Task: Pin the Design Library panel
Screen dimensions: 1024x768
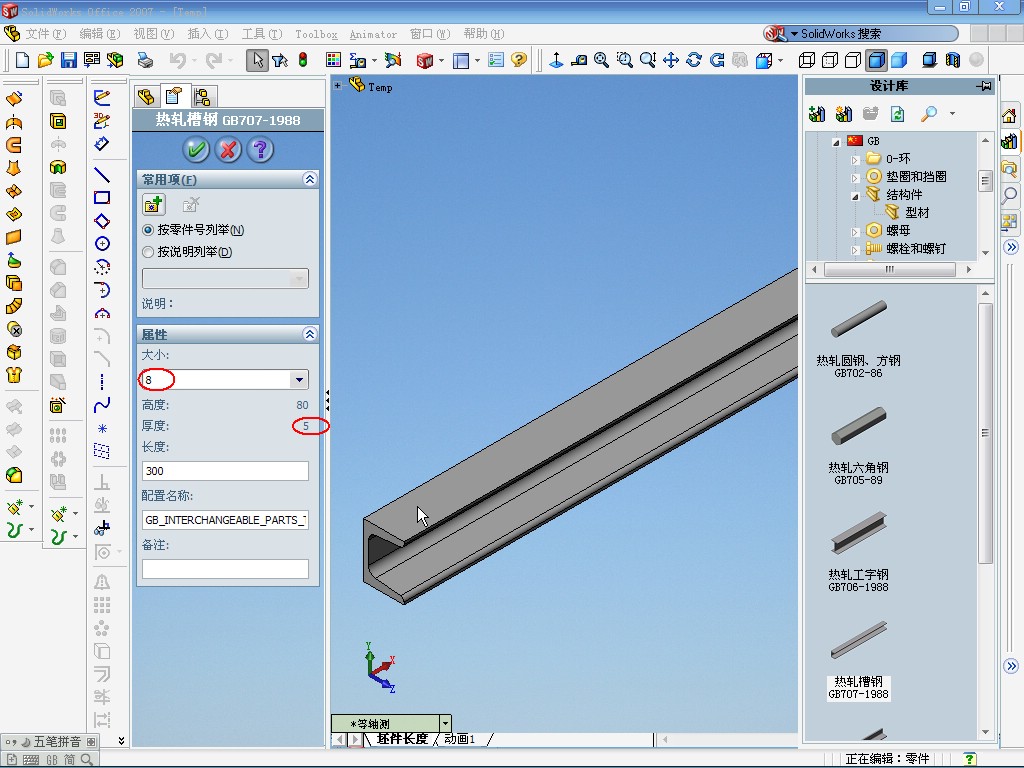Action: pos(984,86)
